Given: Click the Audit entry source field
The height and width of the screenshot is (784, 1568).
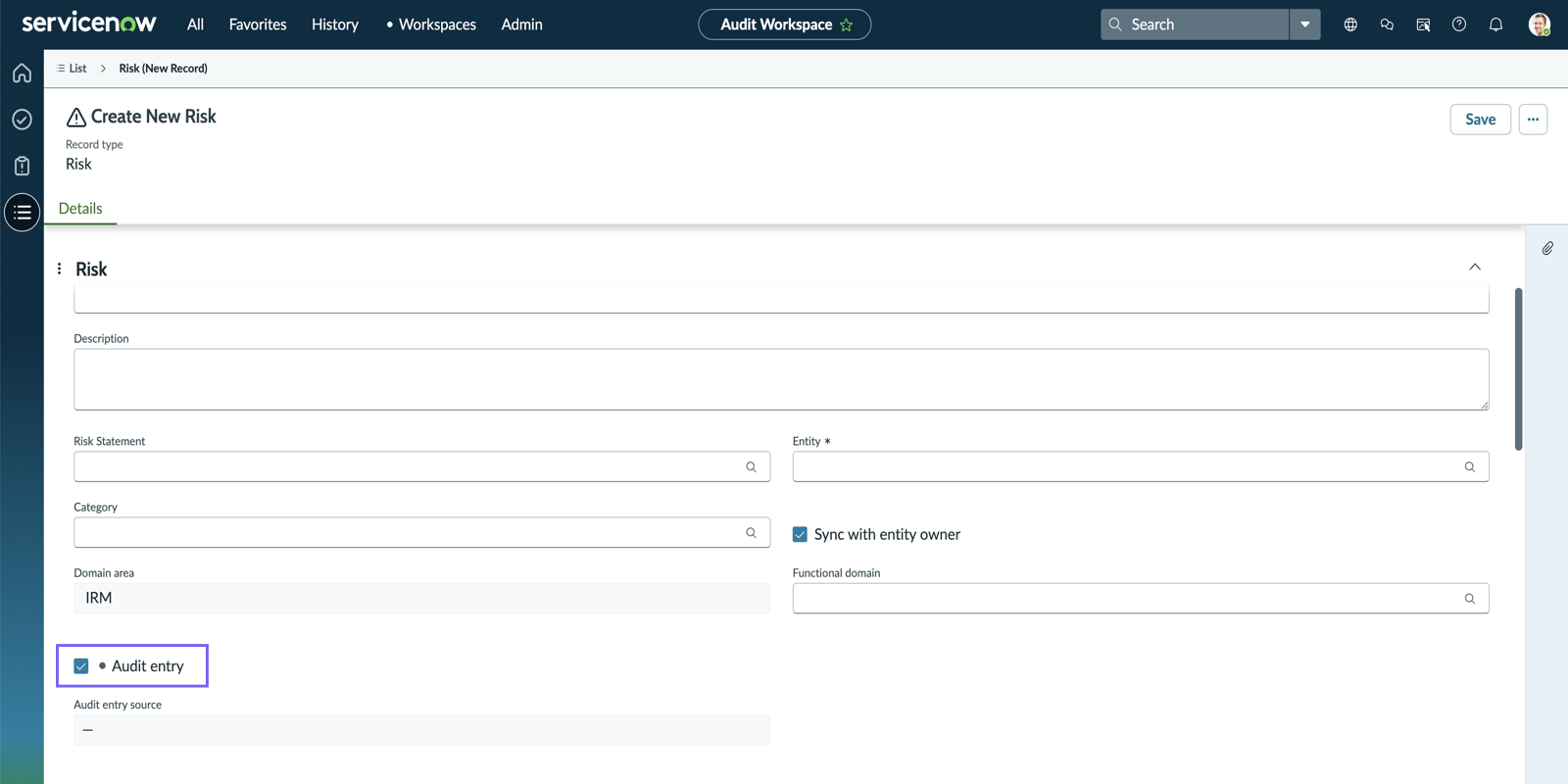Looking at the screenshot, I should coord(421,730).
